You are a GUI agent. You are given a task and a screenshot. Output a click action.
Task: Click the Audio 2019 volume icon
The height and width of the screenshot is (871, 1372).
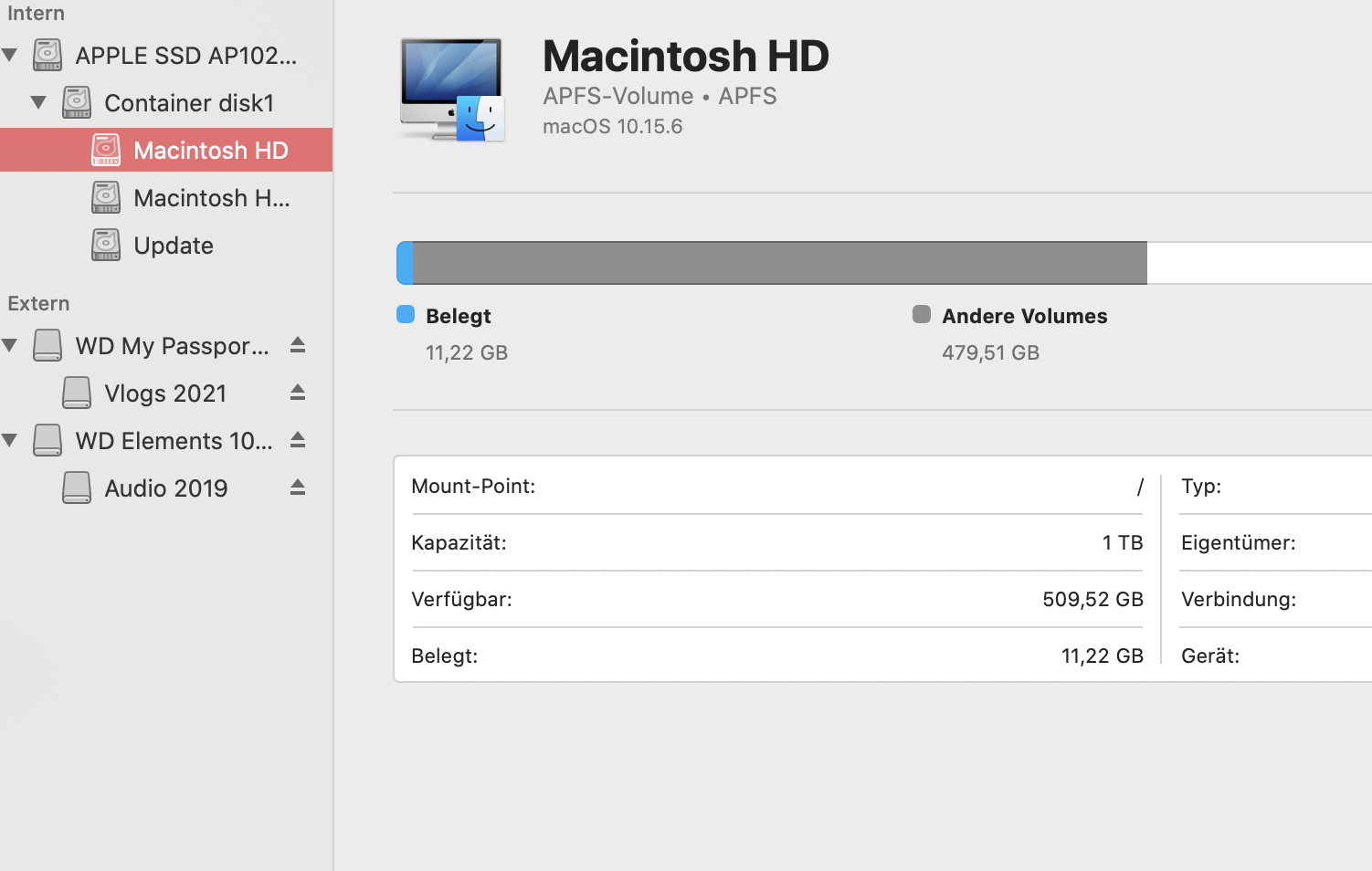(77, 488)
